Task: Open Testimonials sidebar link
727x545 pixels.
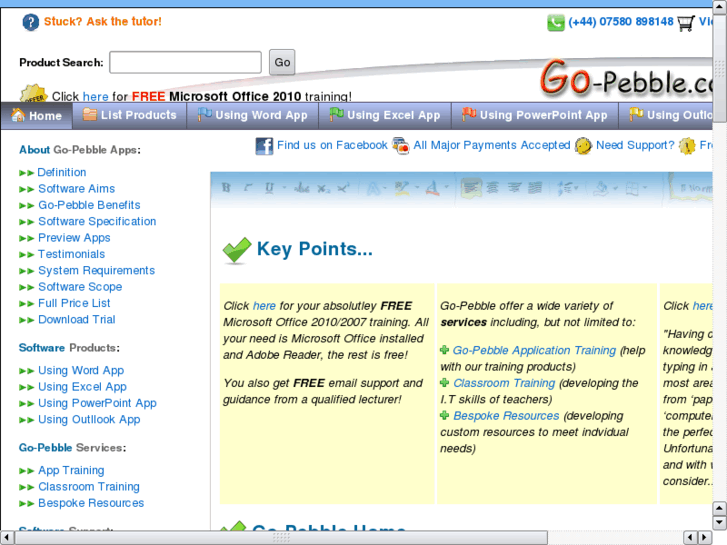Action: point(71,254)
